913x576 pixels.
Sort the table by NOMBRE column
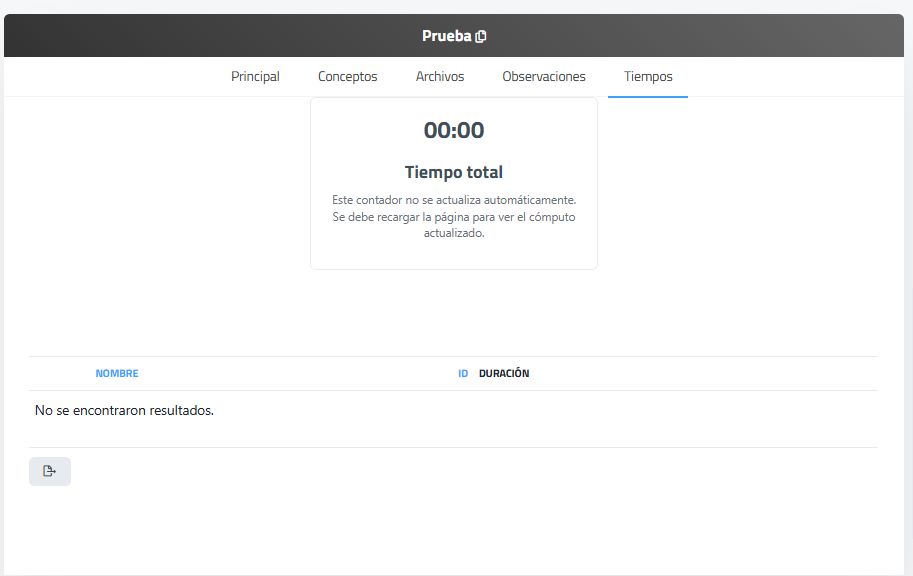[x=117, y=374]
